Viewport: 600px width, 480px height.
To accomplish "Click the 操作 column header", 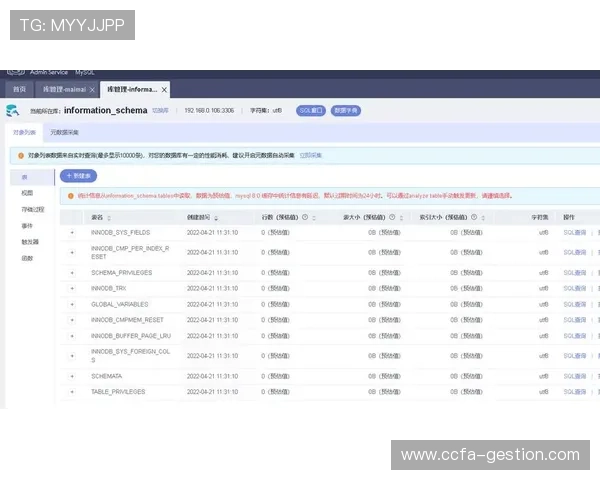I will [x=569, y=217].
